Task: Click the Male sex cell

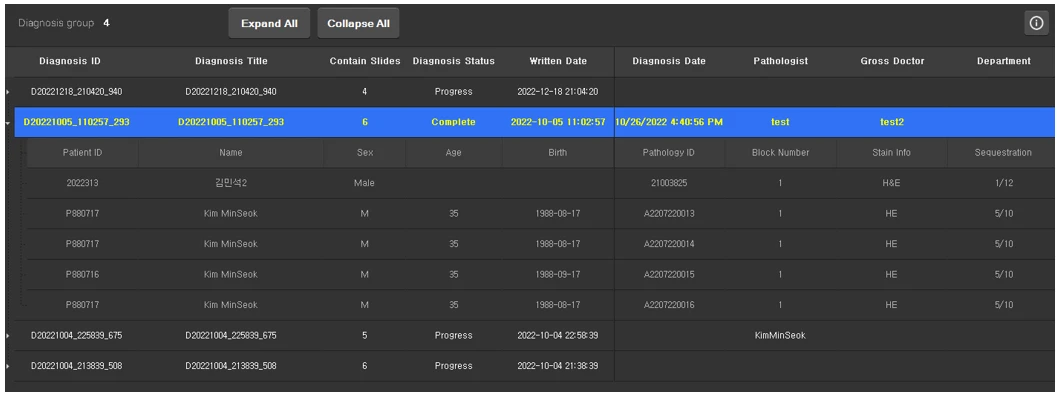Action: click(364, 183)
